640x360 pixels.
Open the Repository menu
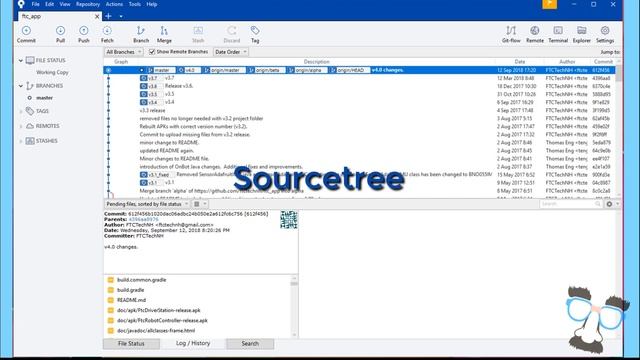click(x=88, y=4)
